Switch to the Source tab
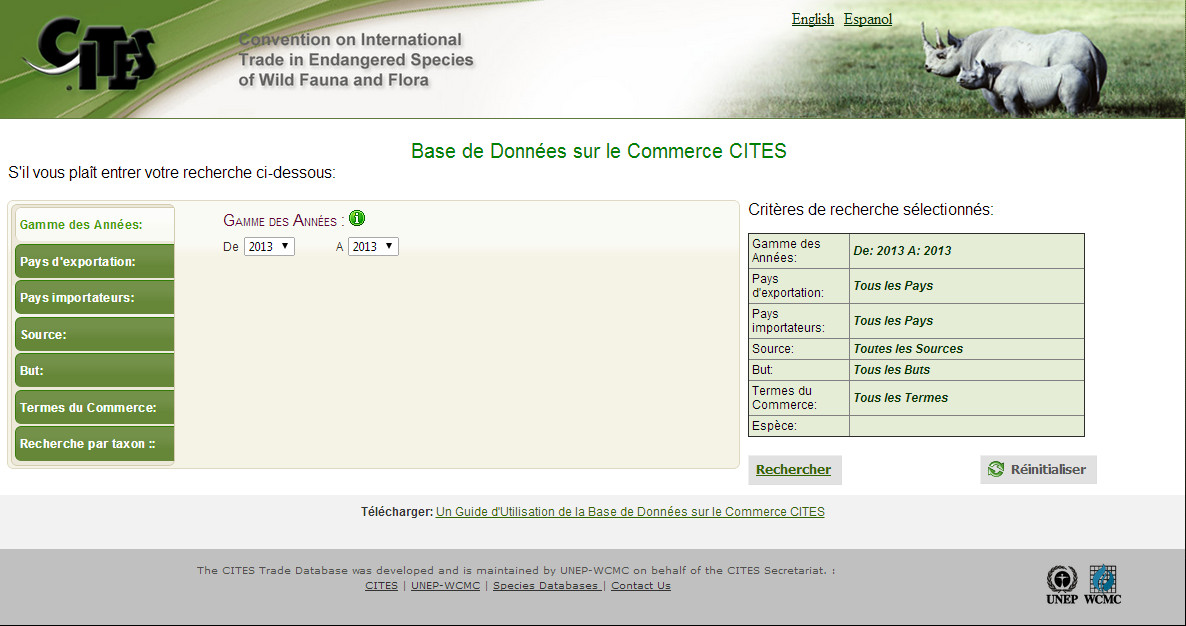 click(95, 334)
